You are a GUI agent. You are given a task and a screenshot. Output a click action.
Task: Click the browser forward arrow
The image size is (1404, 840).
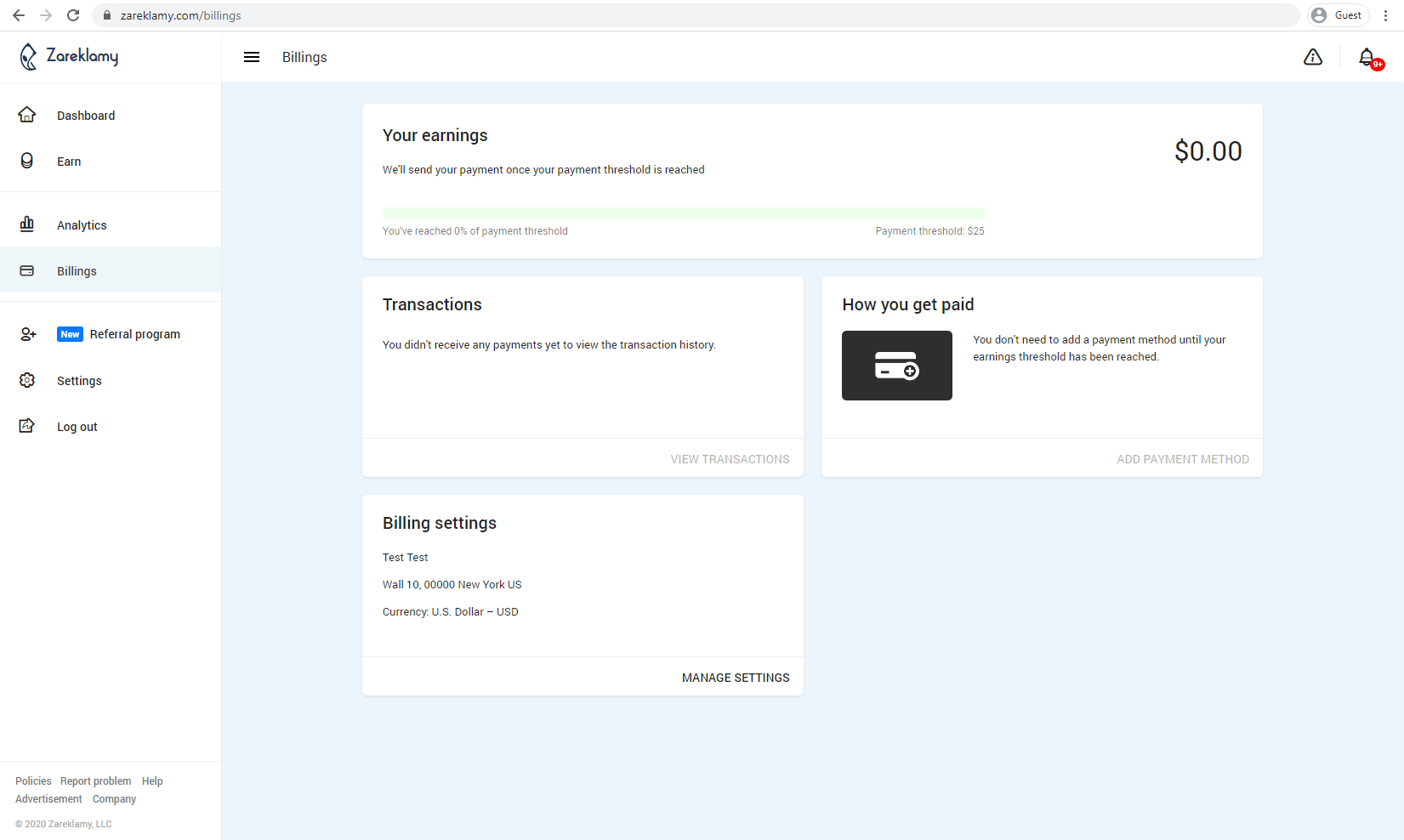pos(46,15)
